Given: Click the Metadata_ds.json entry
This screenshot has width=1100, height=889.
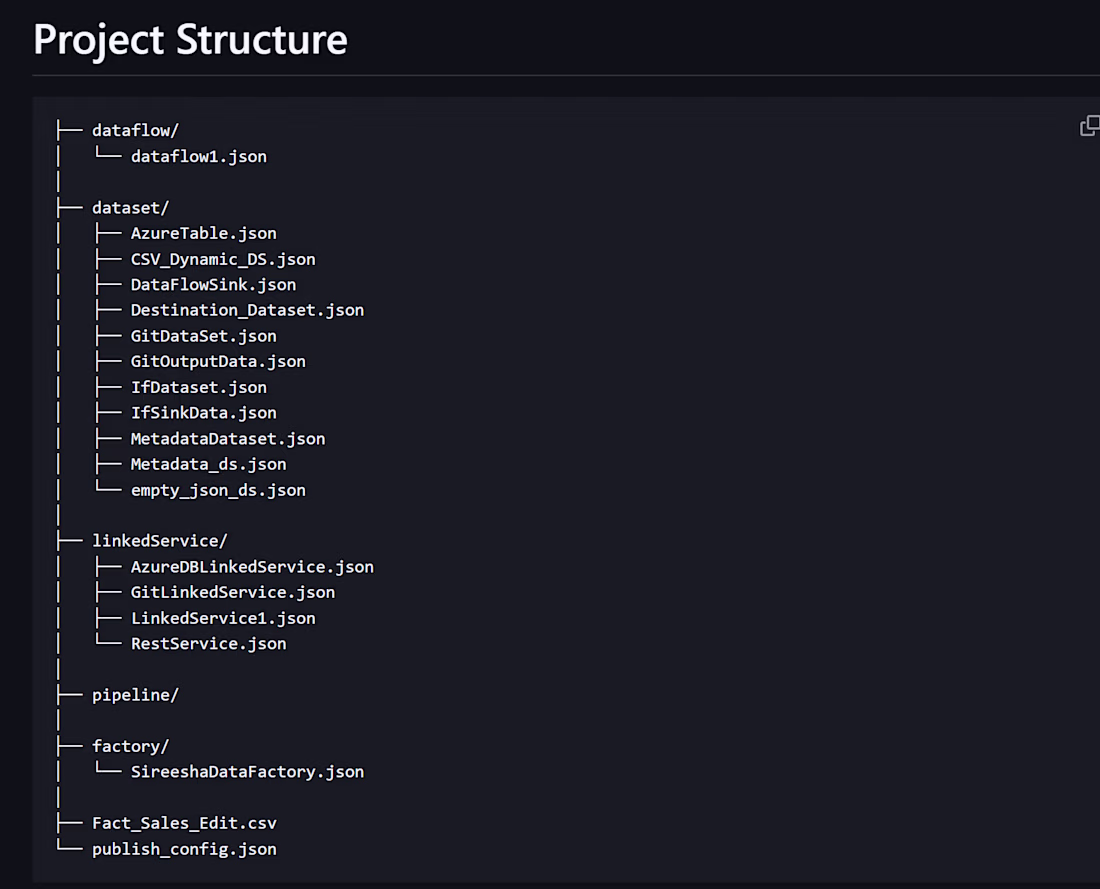Looking at the screenshot, I should coord(208,464).
